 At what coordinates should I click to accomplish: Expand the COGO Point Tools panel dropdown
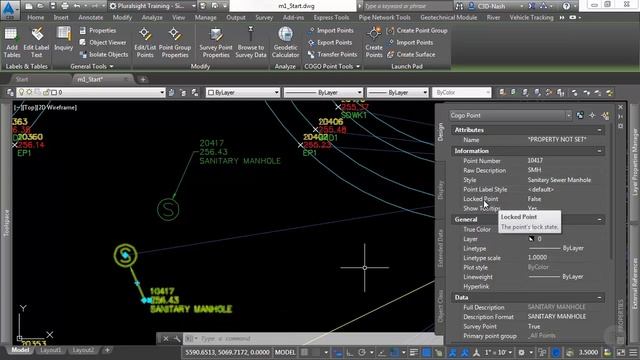(x=332, y=67)
